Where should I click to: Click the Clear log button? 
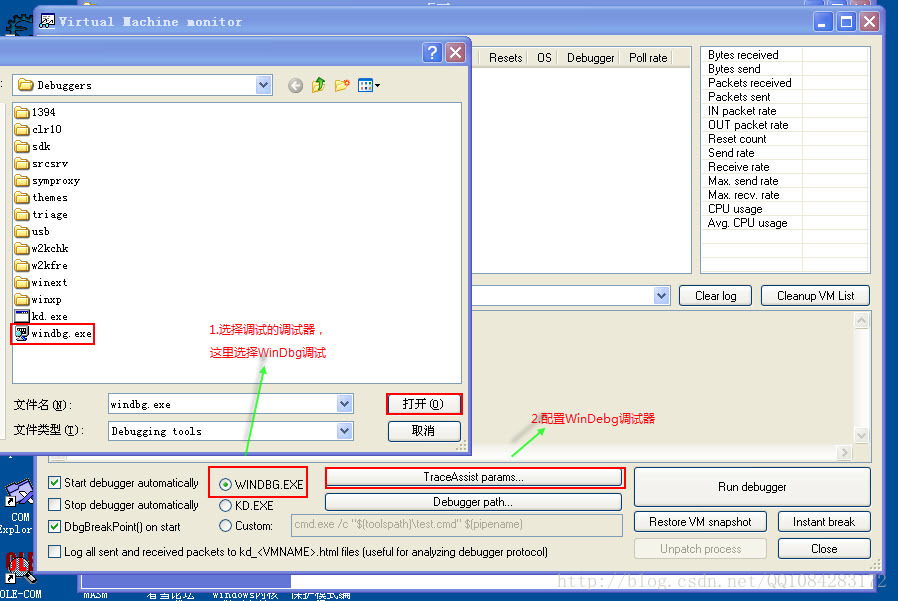(715, 296)
